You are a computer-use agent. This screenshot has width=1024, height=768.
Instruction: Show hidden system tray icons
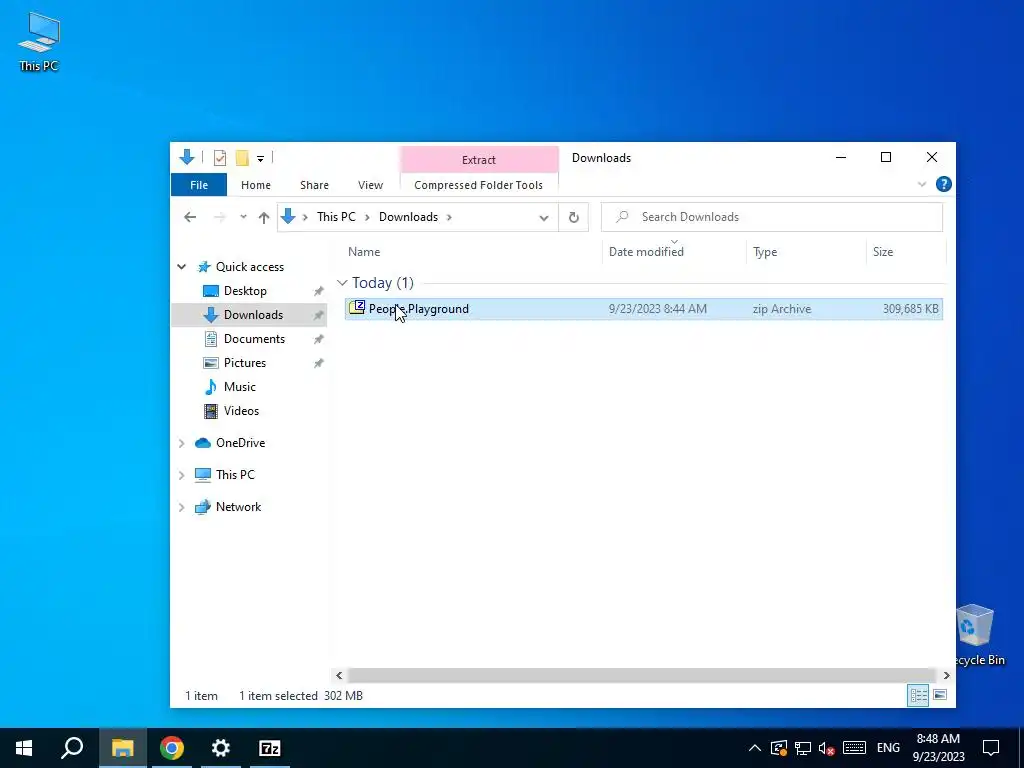click(754, 748)
